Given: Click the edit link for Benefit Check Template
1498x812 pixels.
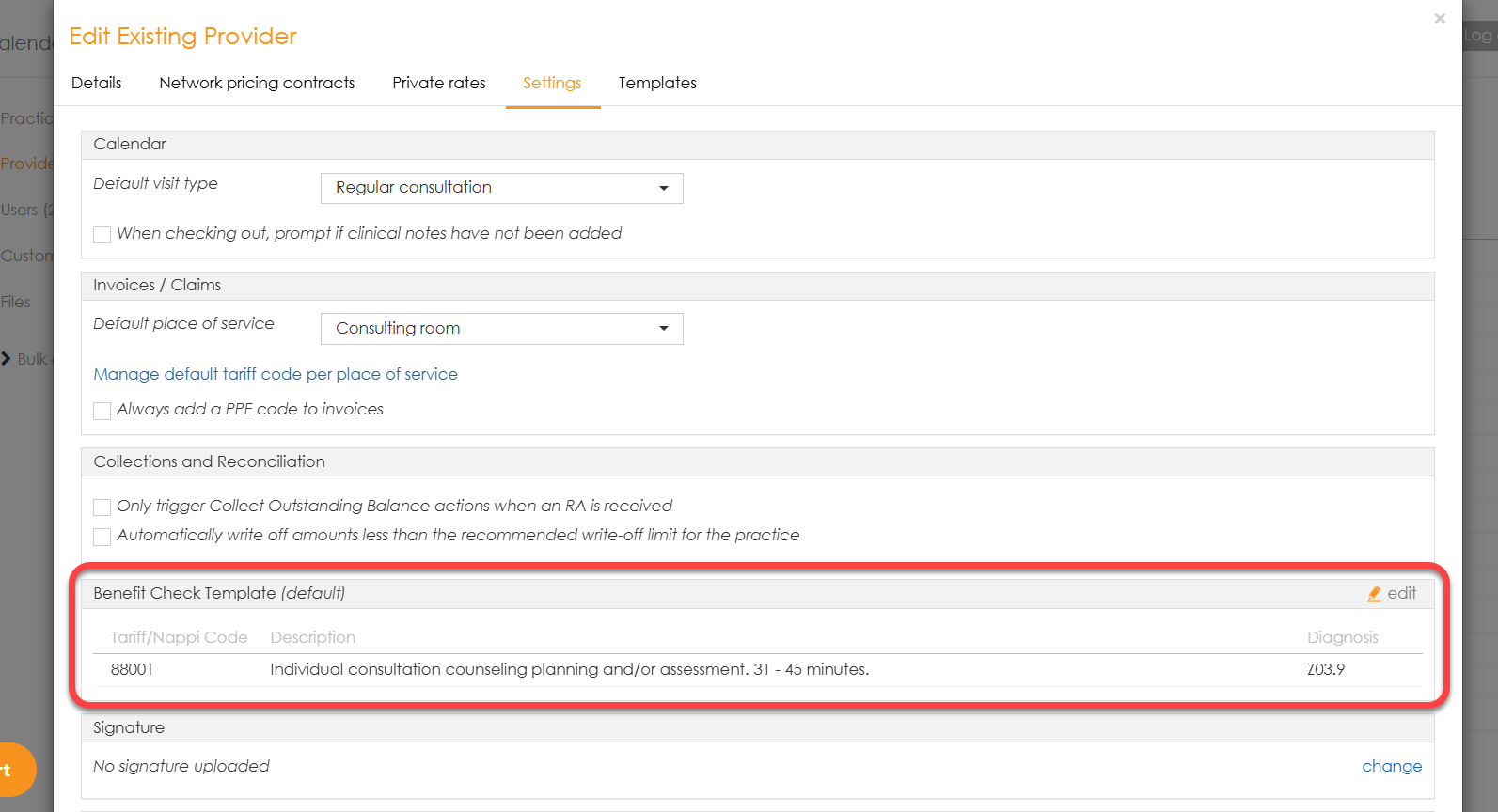Looking at the screenshot, I should 1401,593.
